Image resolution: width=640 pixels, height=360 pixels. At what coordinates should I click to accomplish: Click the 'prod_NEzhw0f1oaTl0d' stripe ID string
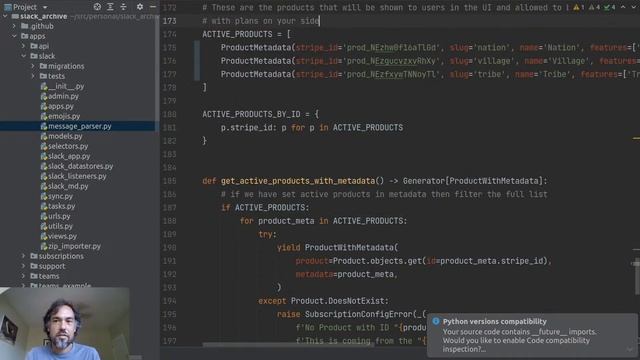tap(393, 48)
